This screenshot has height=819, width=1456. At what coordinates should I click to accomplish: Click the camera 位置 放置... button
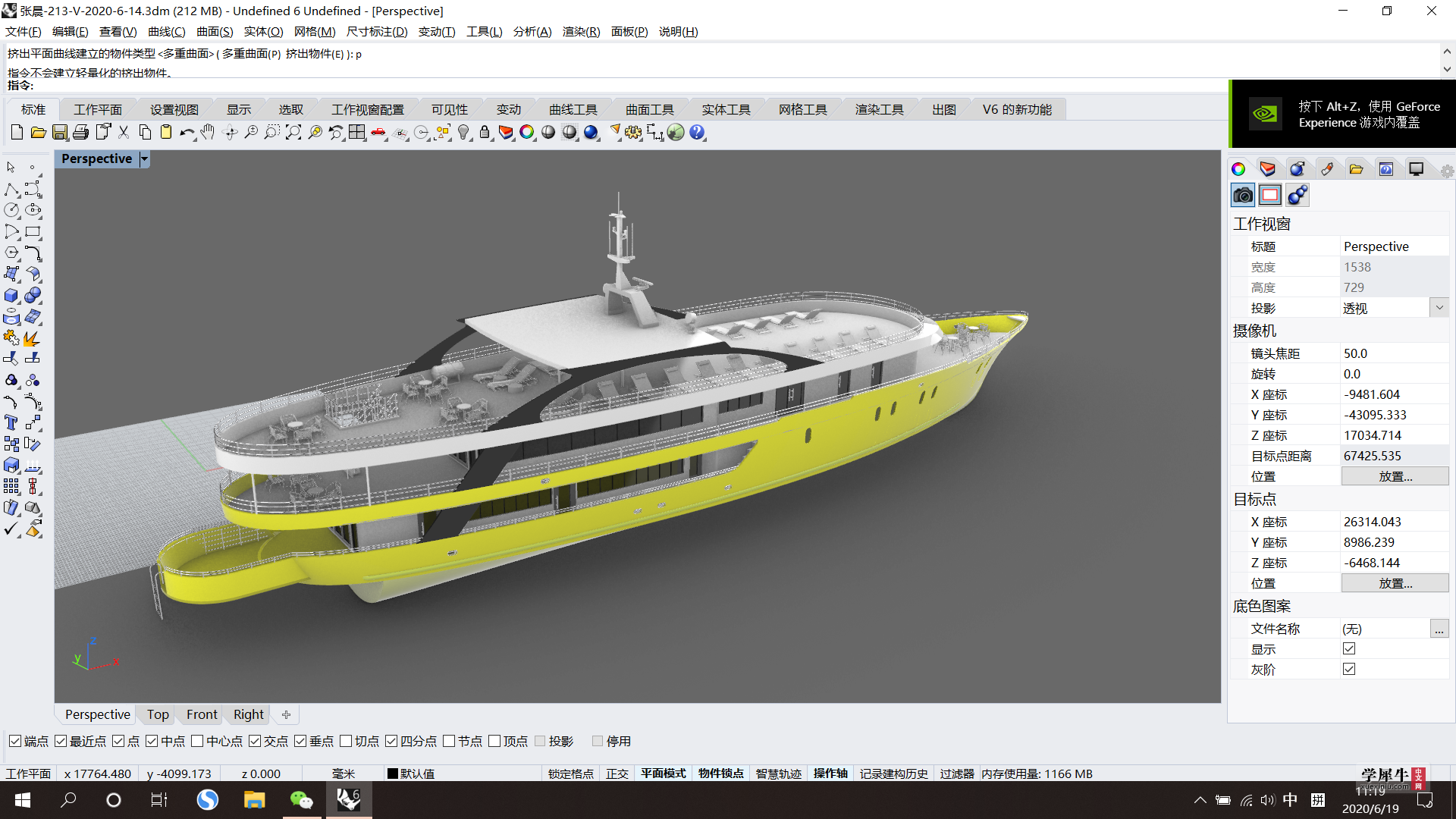click(x=1395, y=476)
